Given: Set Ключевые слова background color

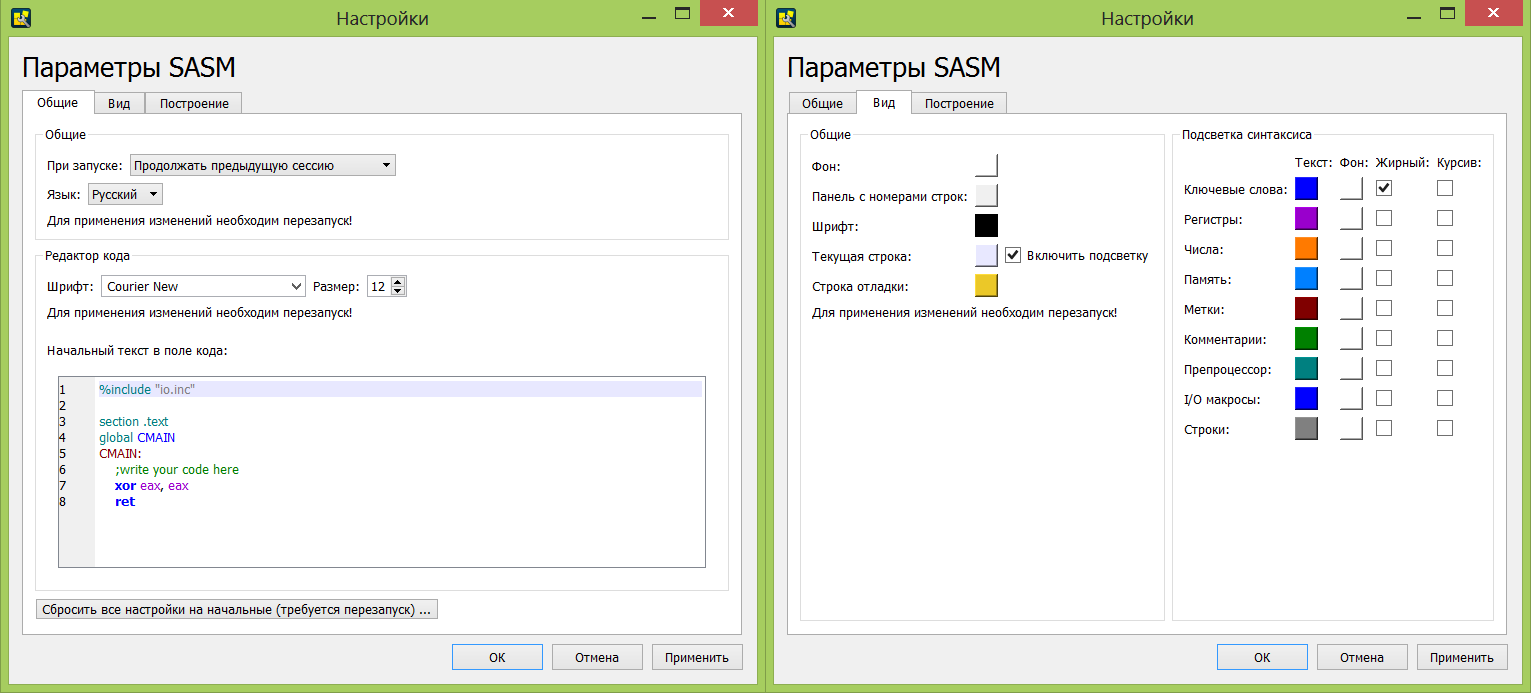Looking at the screenshot, I should (1351, 188).
